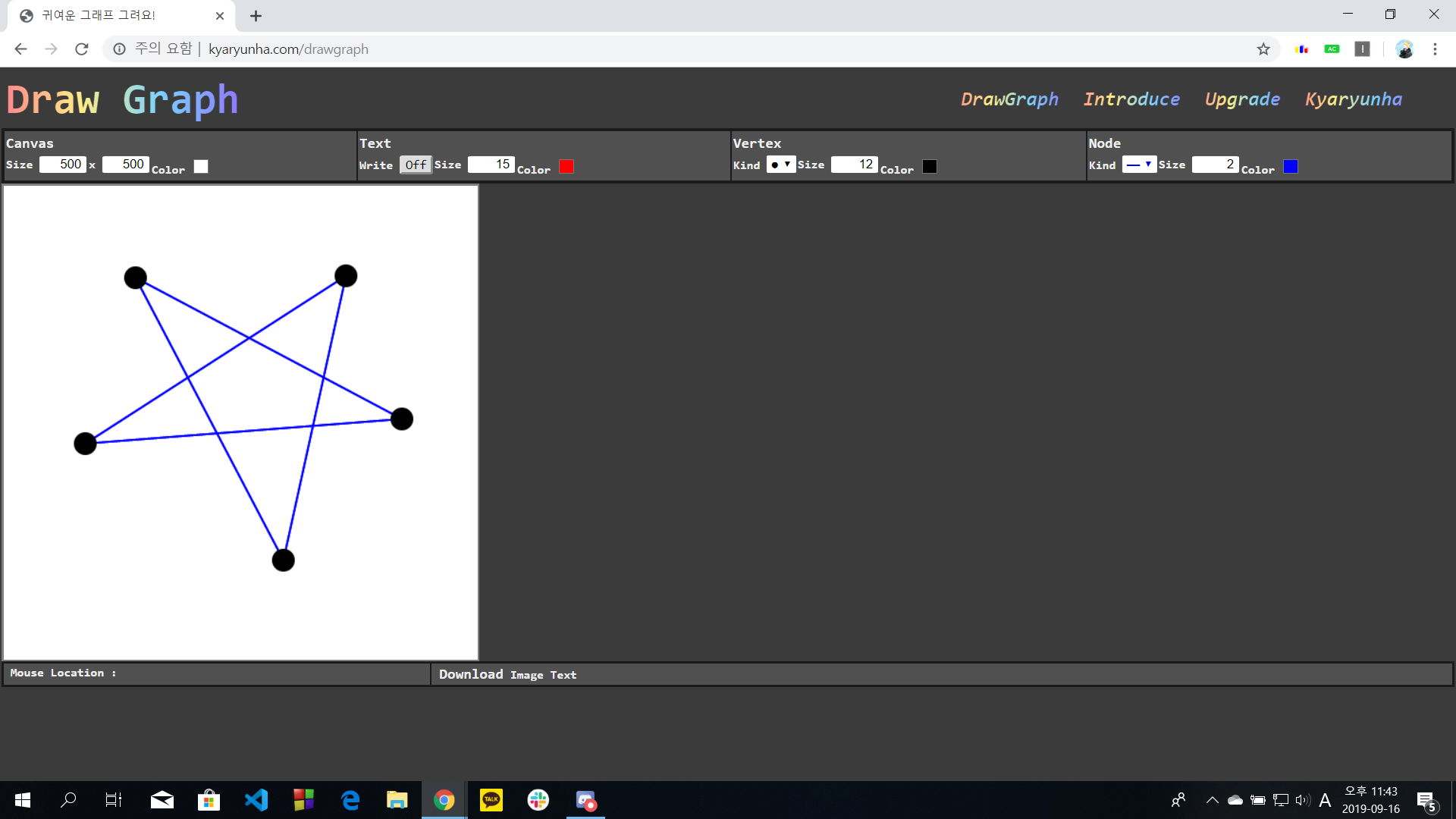Reload the page

82,49
